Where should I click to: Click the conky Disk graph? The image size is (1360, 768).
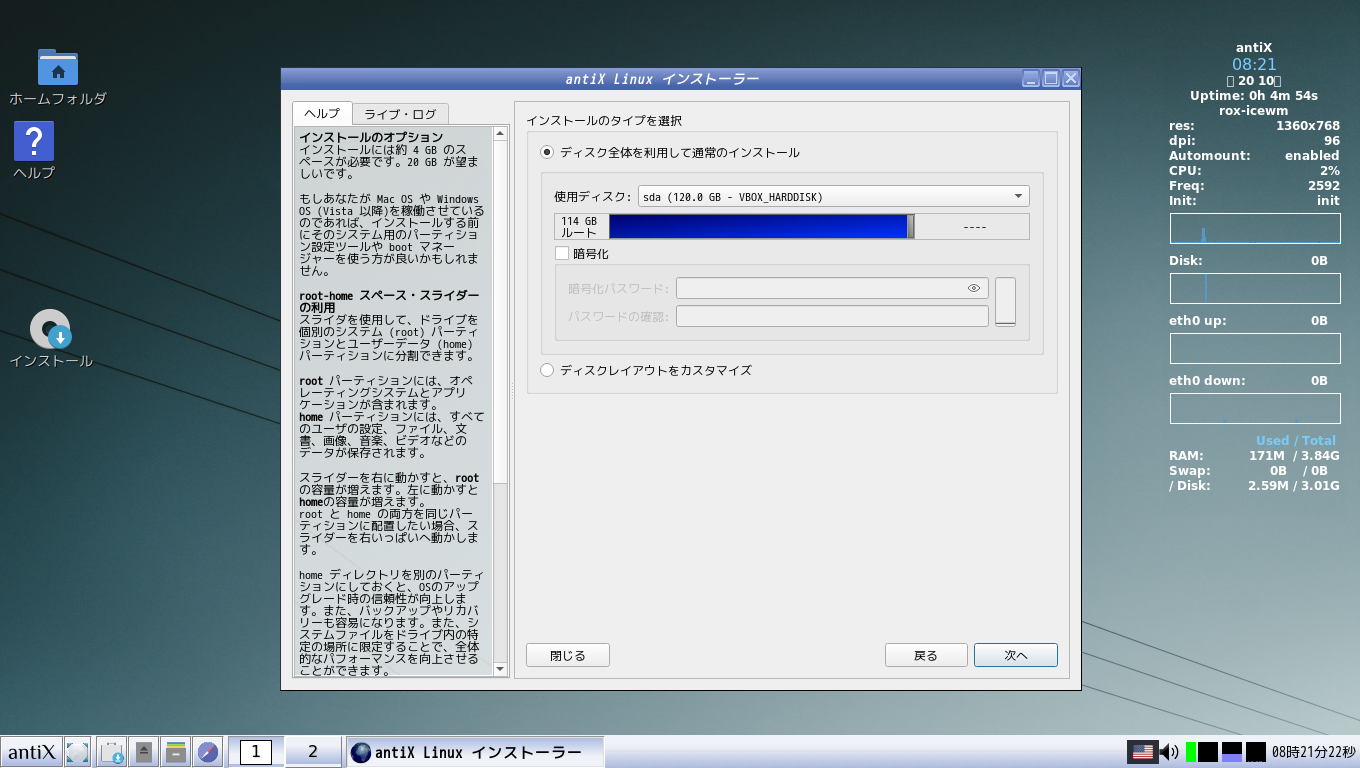[x=1255, y=288]
